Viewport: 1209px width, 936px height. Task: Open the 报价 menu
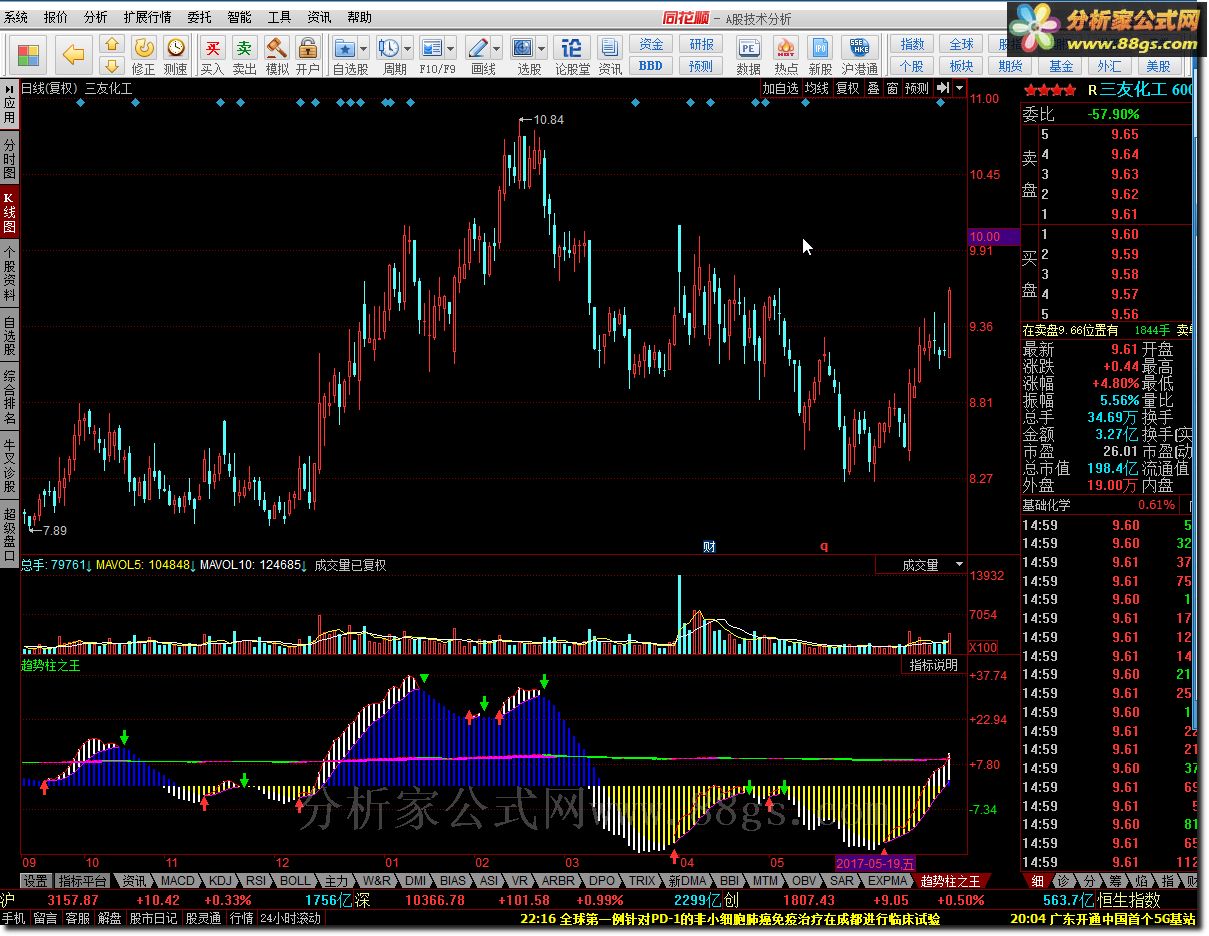point(56,17)
